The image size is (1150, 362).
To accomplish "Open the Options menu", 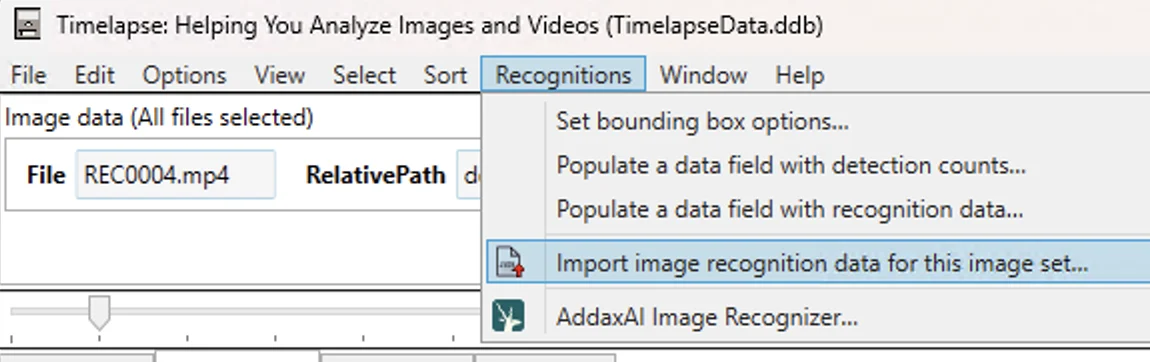I will 184,75.
